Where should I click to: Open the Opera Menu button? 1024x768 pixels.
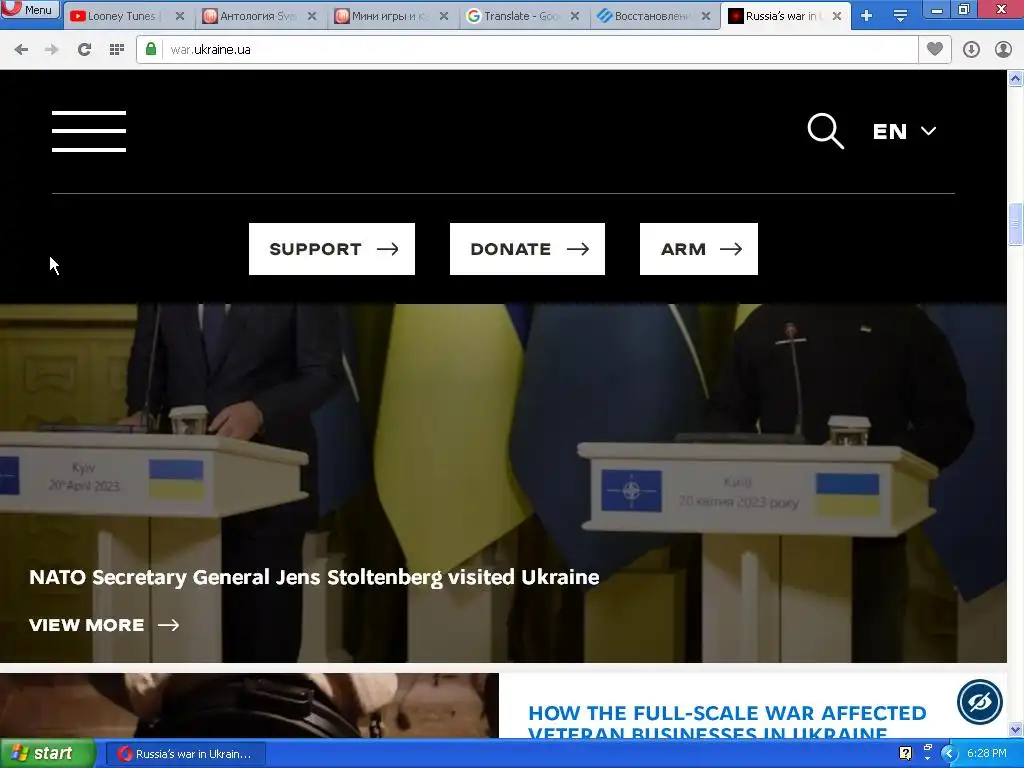pyautogui.click(x=30, y=9)
